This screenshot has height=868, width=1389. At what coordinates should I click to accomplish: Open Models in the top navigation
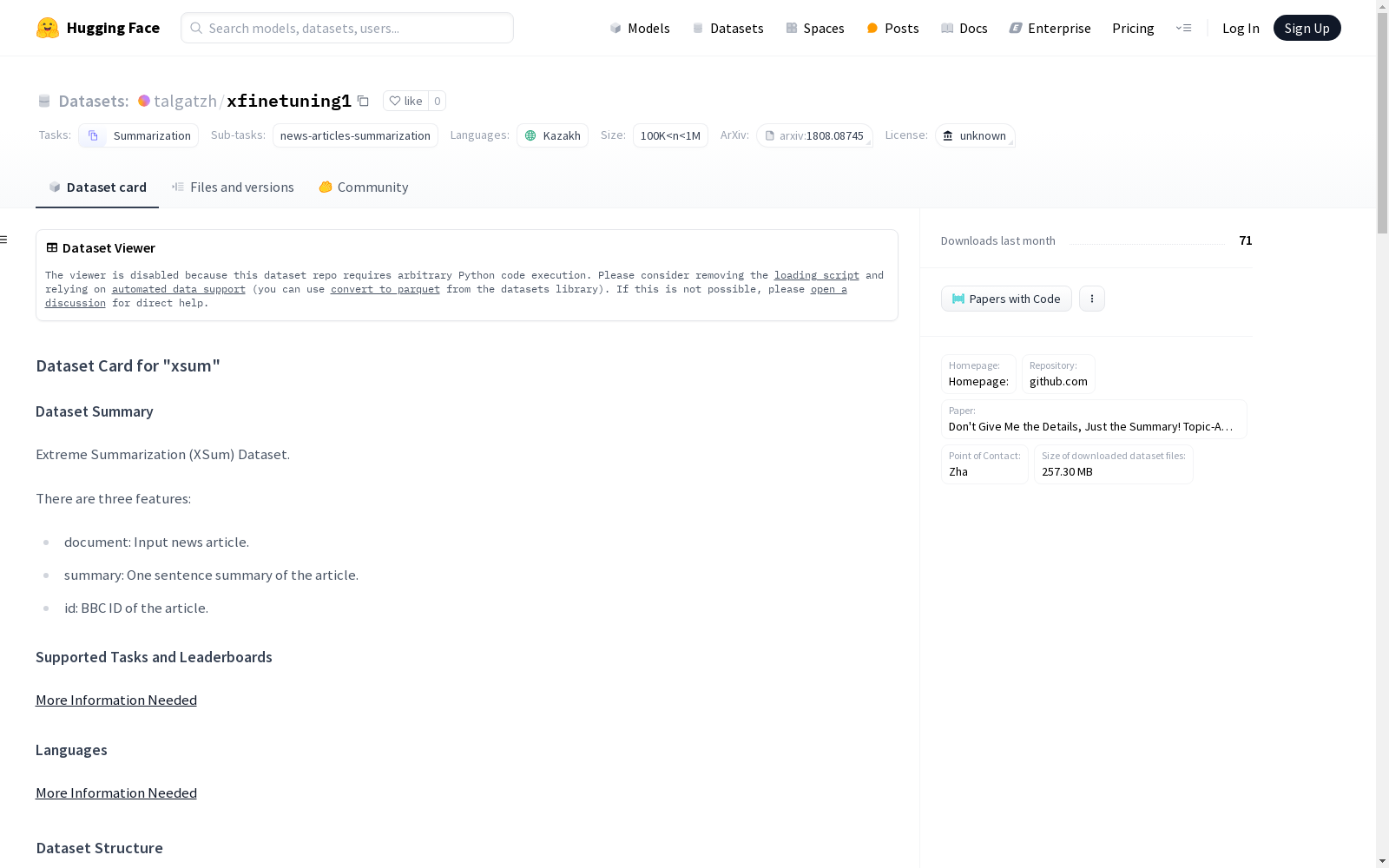click(x=640, y=28)
